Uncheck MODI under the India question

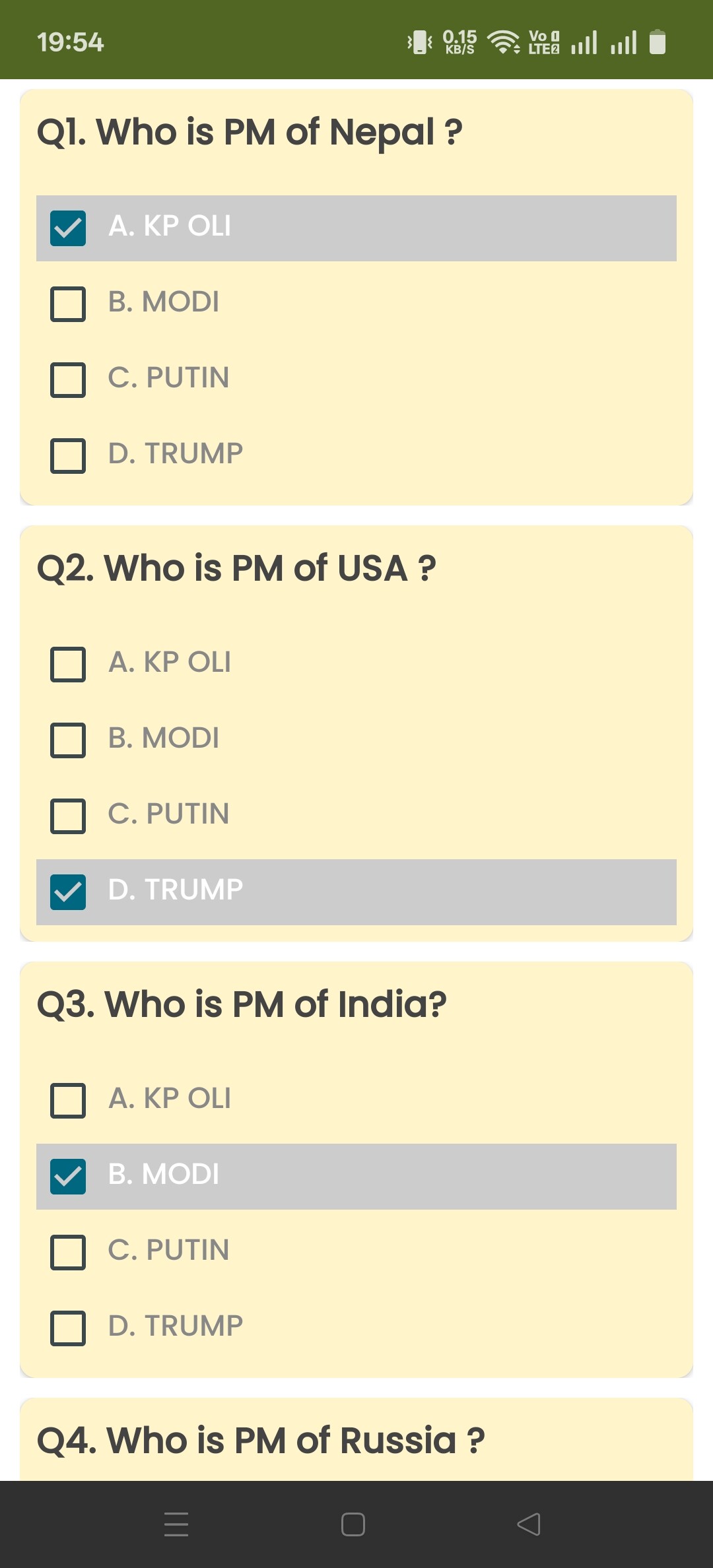coord(68,1177)
